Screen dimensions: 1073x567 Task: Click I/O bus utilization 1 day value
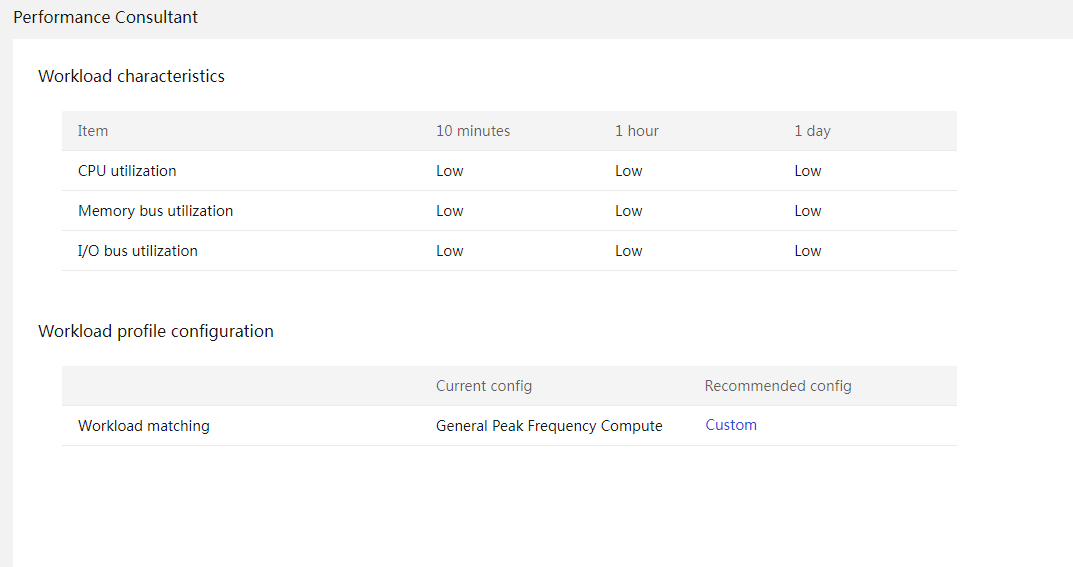[x=807, y=251]
